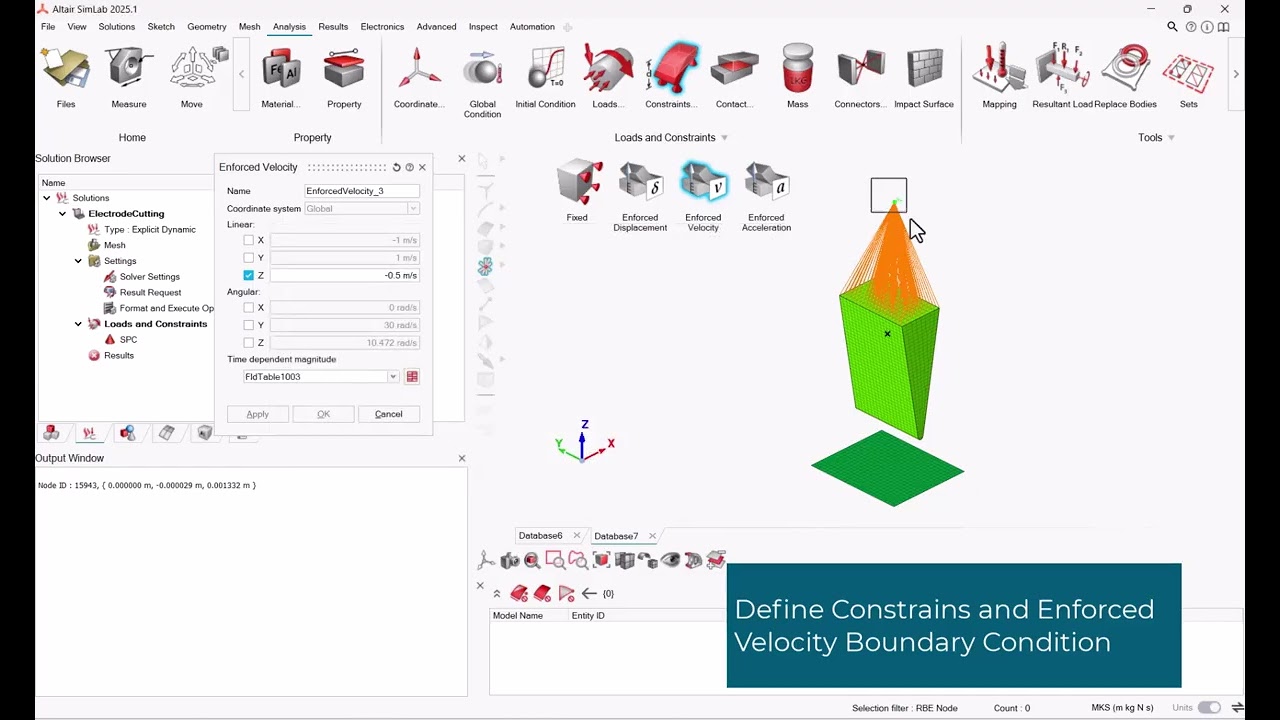This screenshot has height=720, width=1280.
Task: Open the Loads tool
Action: [x=608, y=78]
